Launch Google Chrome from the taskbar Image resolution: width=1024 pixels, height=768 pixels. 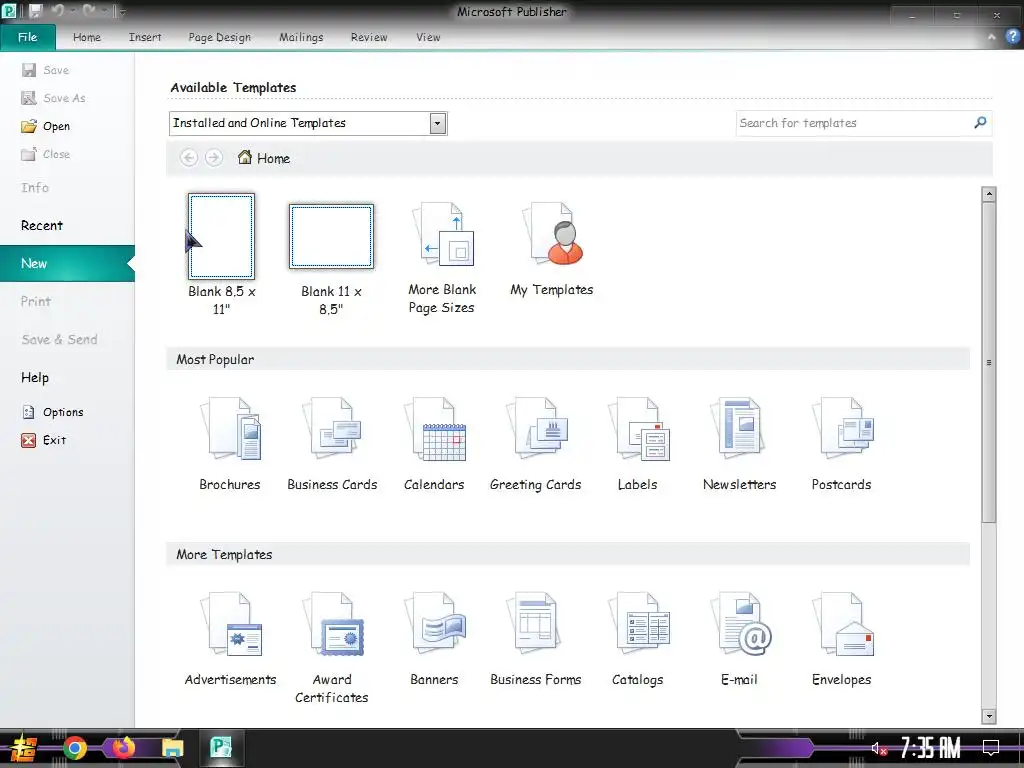(x=74, y=748)
